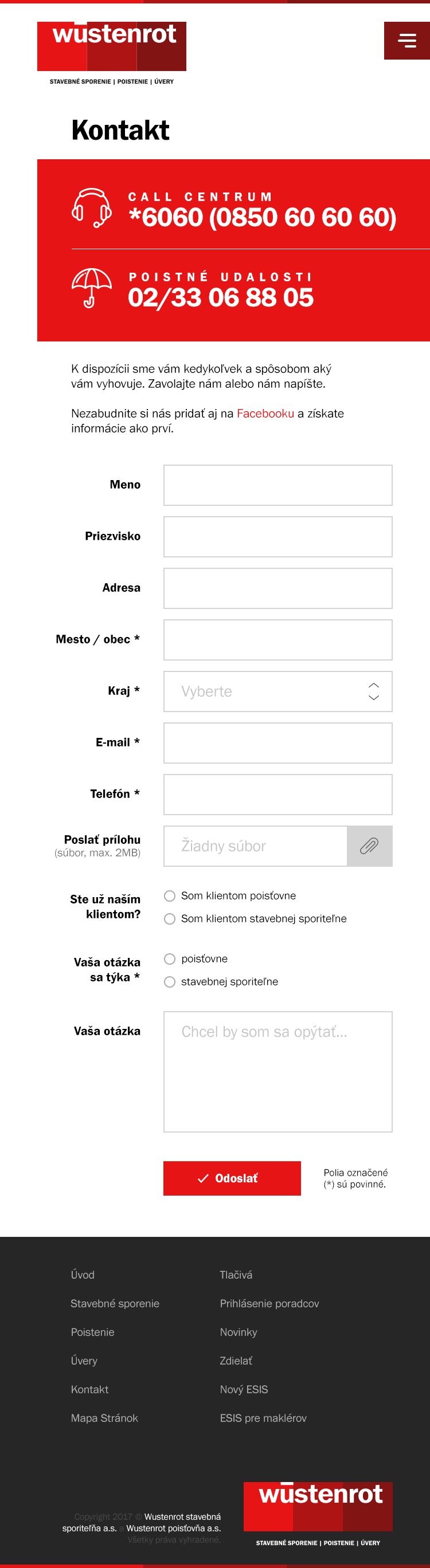Open the Stavebné sporenie footer link
Viewport: 430px width, 1568px height.
115,1303
